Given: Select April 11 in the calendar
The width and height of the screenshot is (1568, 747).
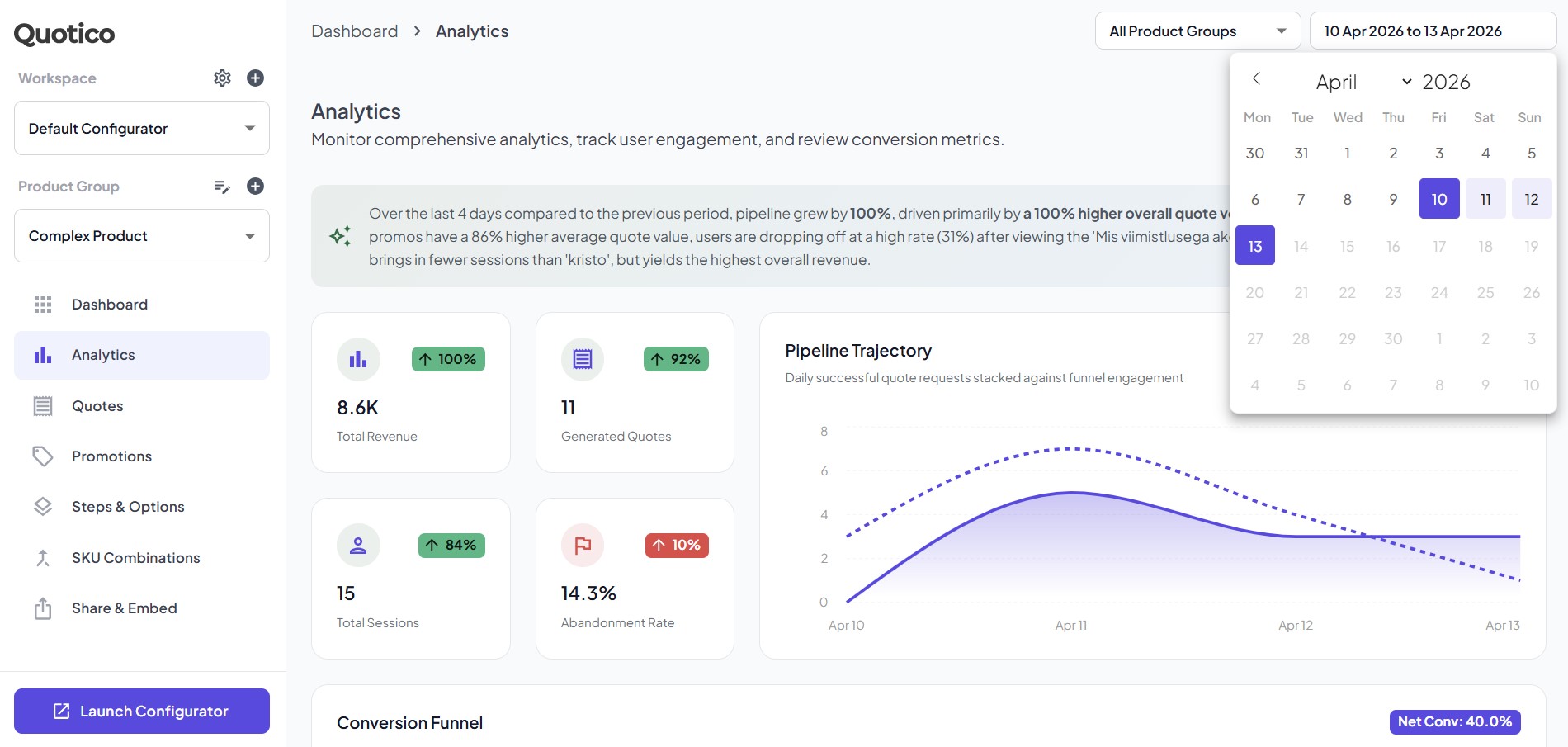Looking at the screenshot, I should click(1485, 199).
